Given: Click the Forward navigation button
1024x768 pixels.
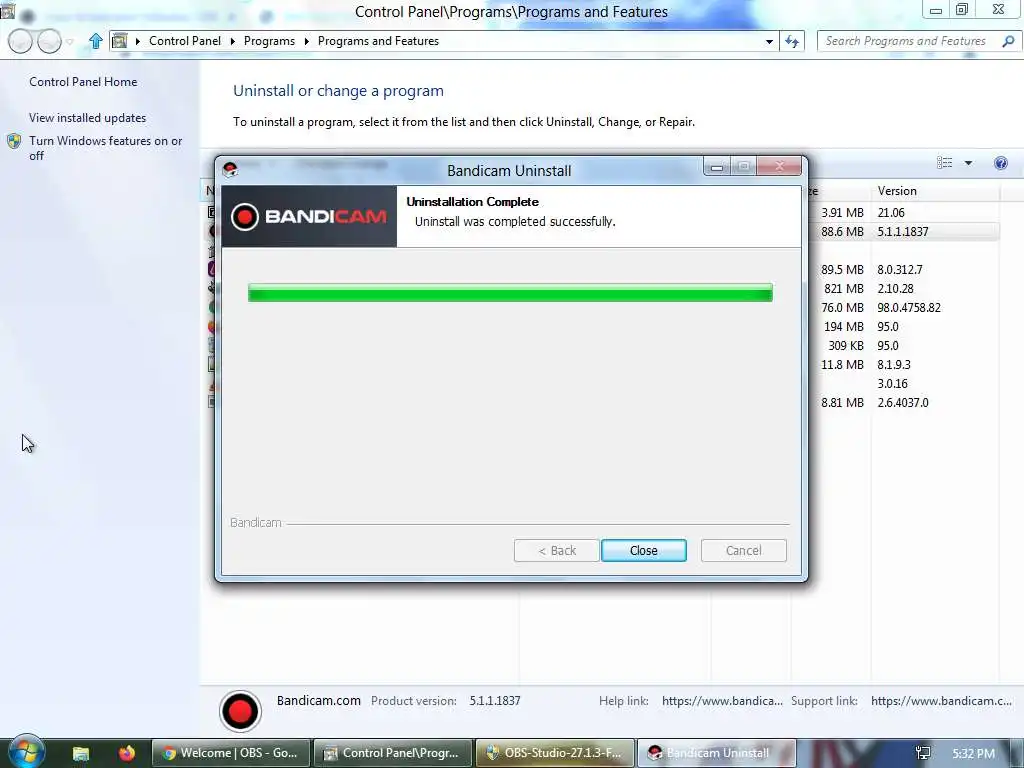Looking at the screenshot, I should [x=50, y=41].
